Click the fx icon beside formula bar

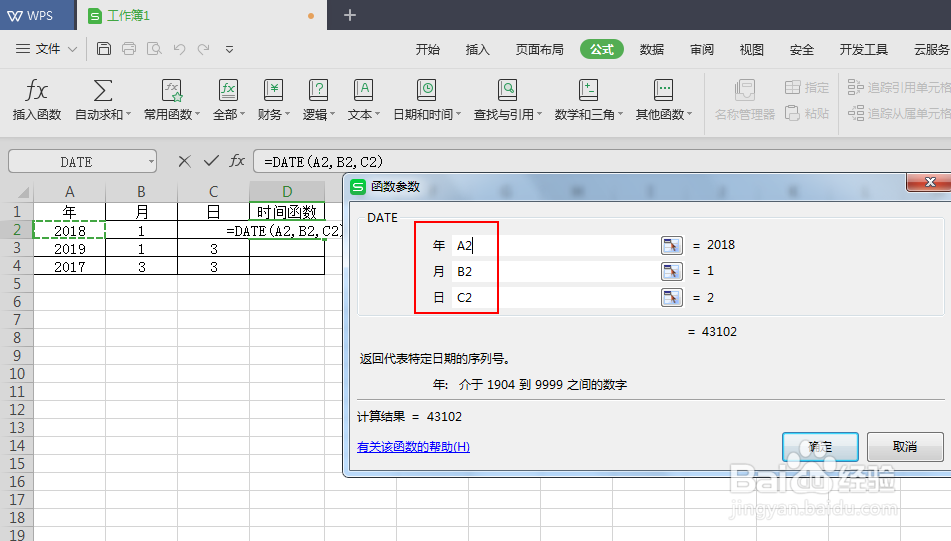pyautogui.click(x=237, y=161)
